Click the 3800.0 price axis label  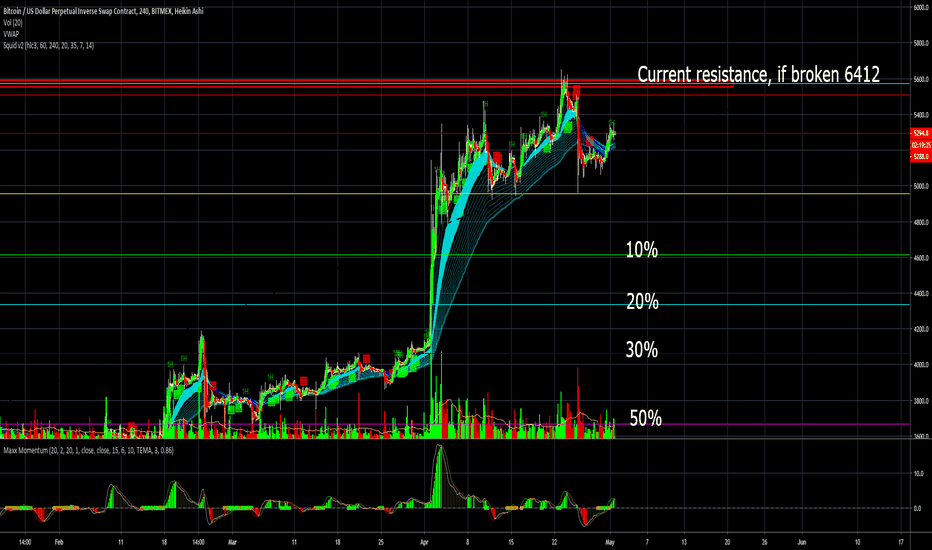pos(921,401)
